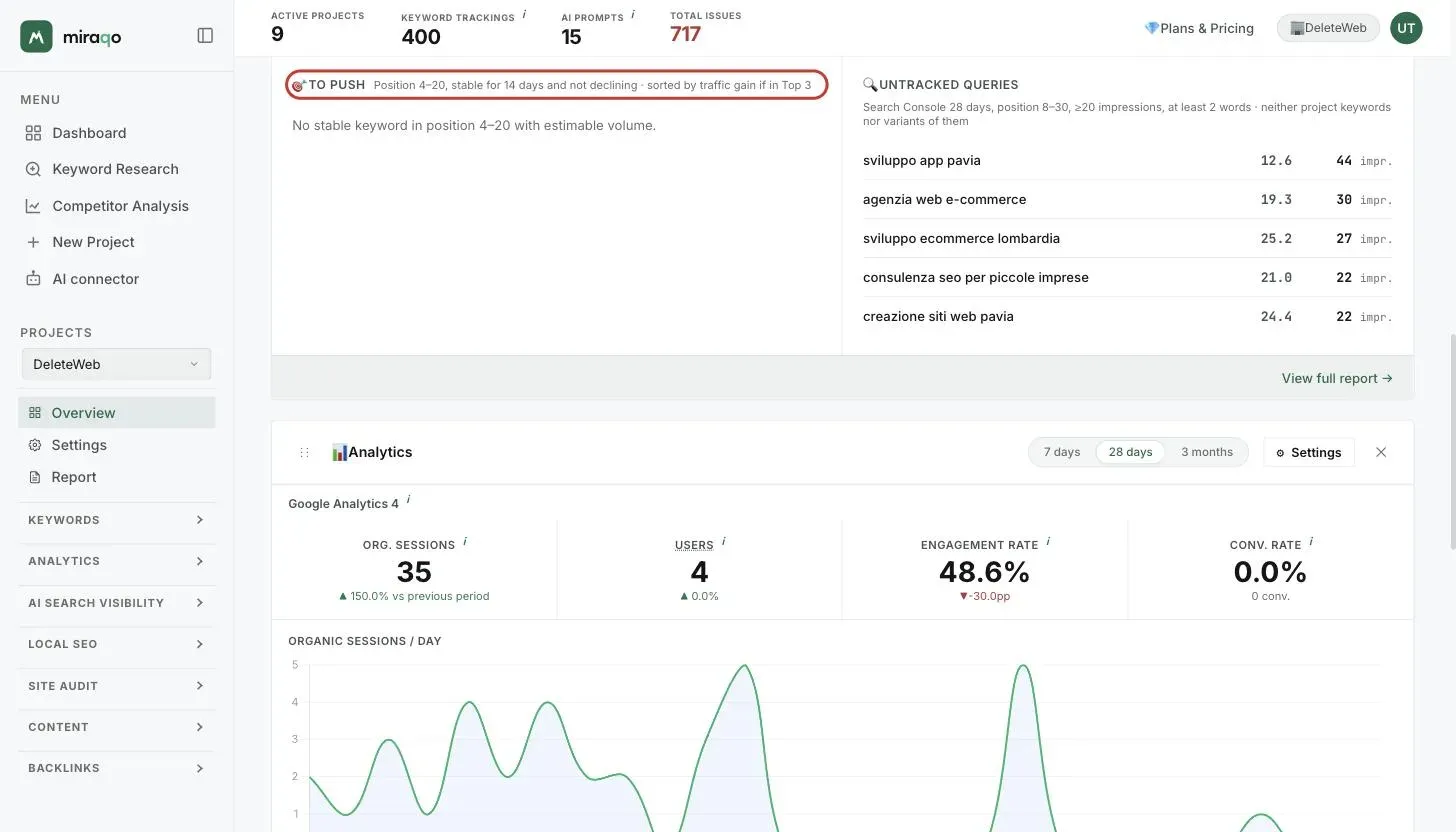This screenshot has width=1456, height=832.
Task: Click the Active Projects value 9
Action: click(x=277, y=34)
